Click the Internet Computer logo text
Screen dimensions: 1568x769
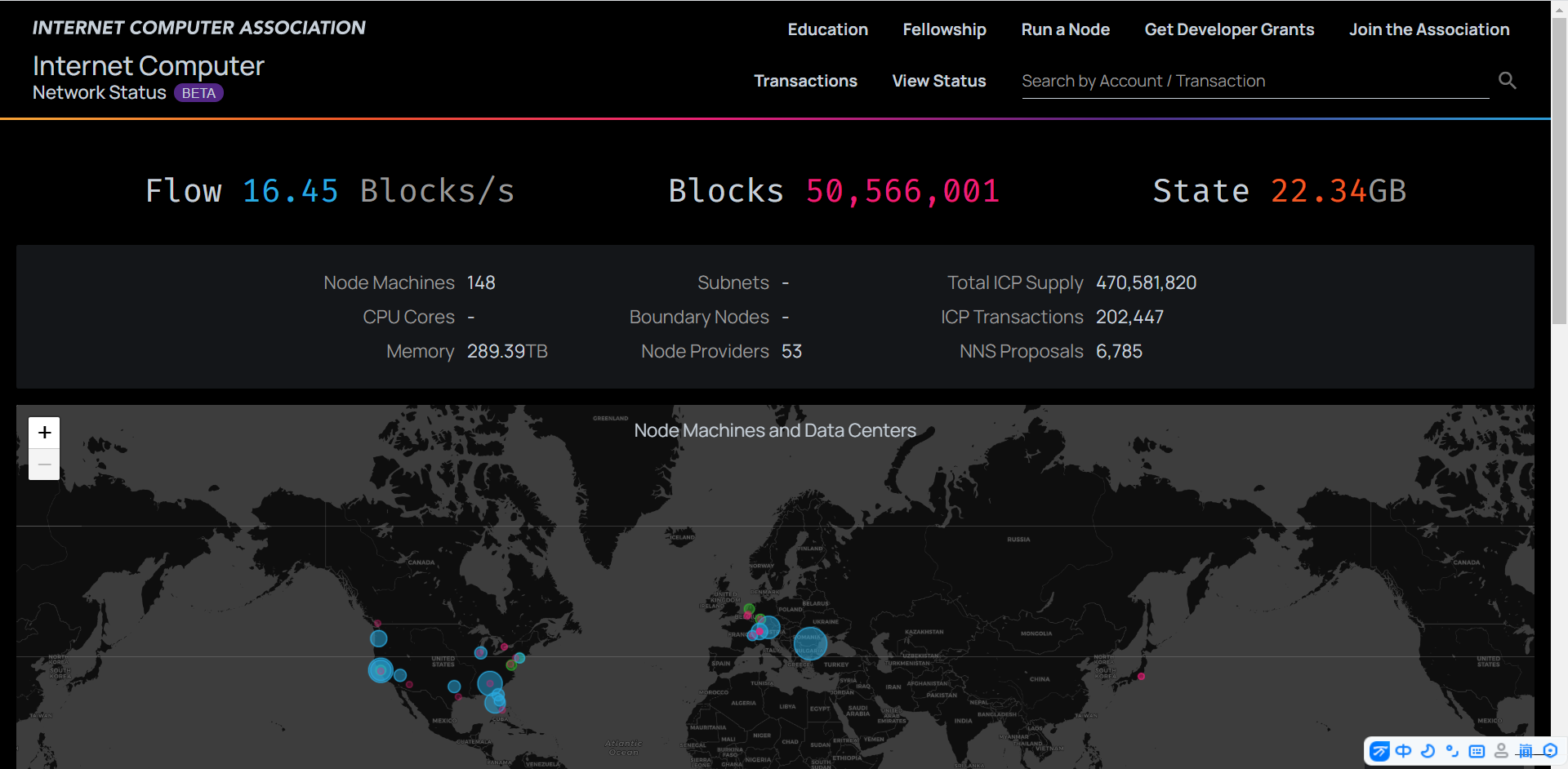pos(149,66)
